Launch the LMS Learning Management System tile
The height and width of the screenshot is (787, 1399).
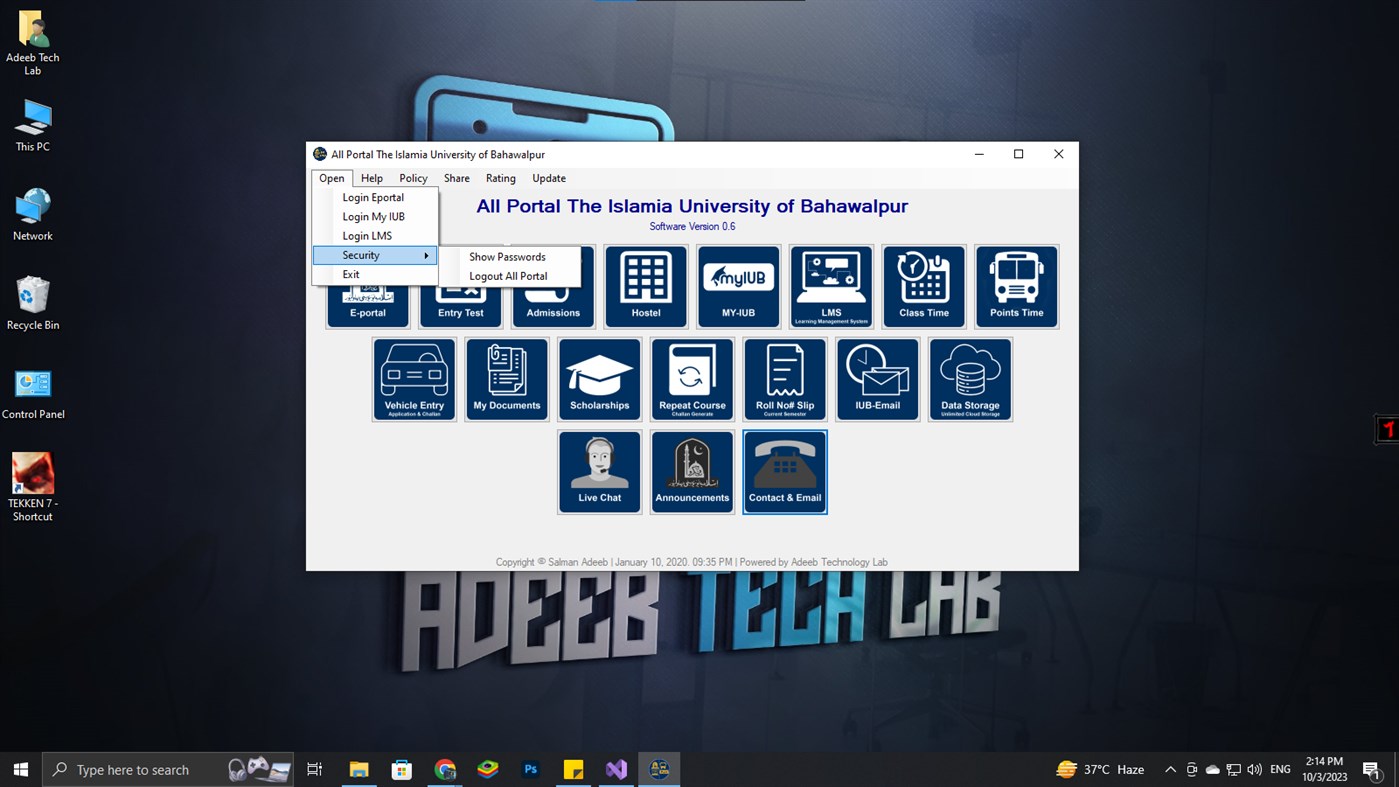click(x=830, y=286)
